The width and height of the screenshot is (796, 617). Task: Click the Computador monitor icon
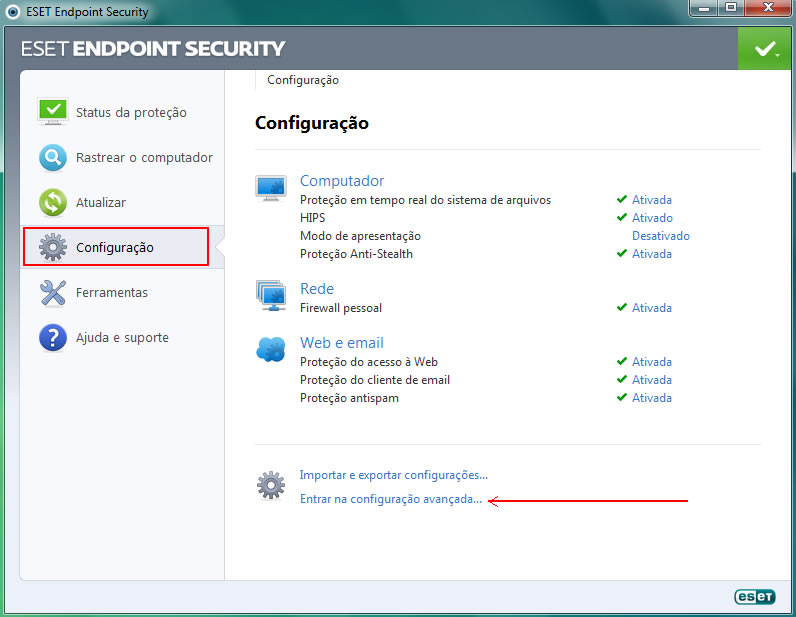271,187
